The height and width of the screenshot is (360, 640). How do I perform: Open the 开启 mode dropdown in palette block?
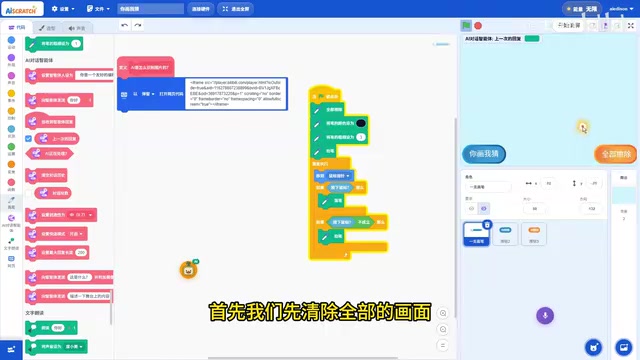point(76,234)
